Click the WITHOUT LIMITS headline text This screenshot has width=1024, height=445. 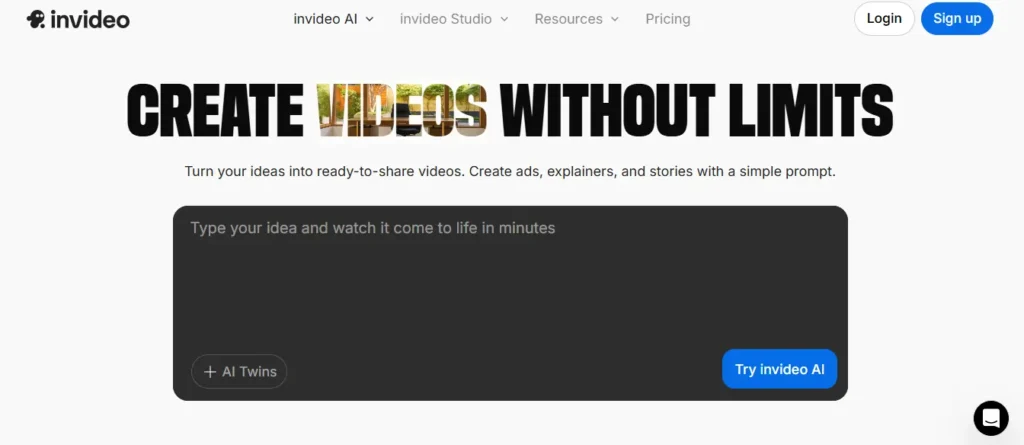[x=696, y=110]
